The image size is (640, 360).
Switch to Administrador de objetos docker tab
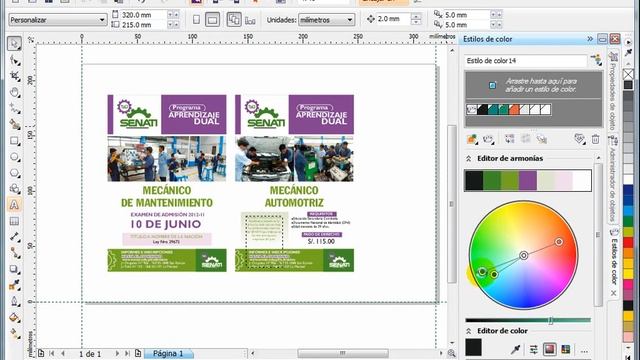613,180
